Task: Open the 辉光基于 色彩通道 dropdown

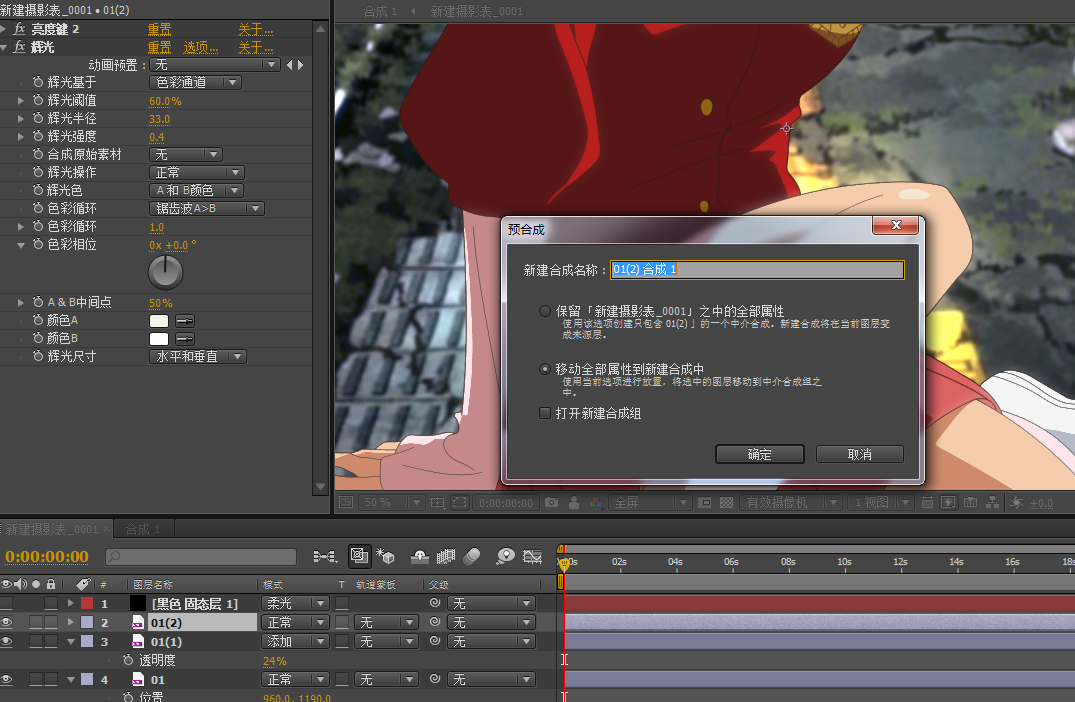Action: [195, 83]
